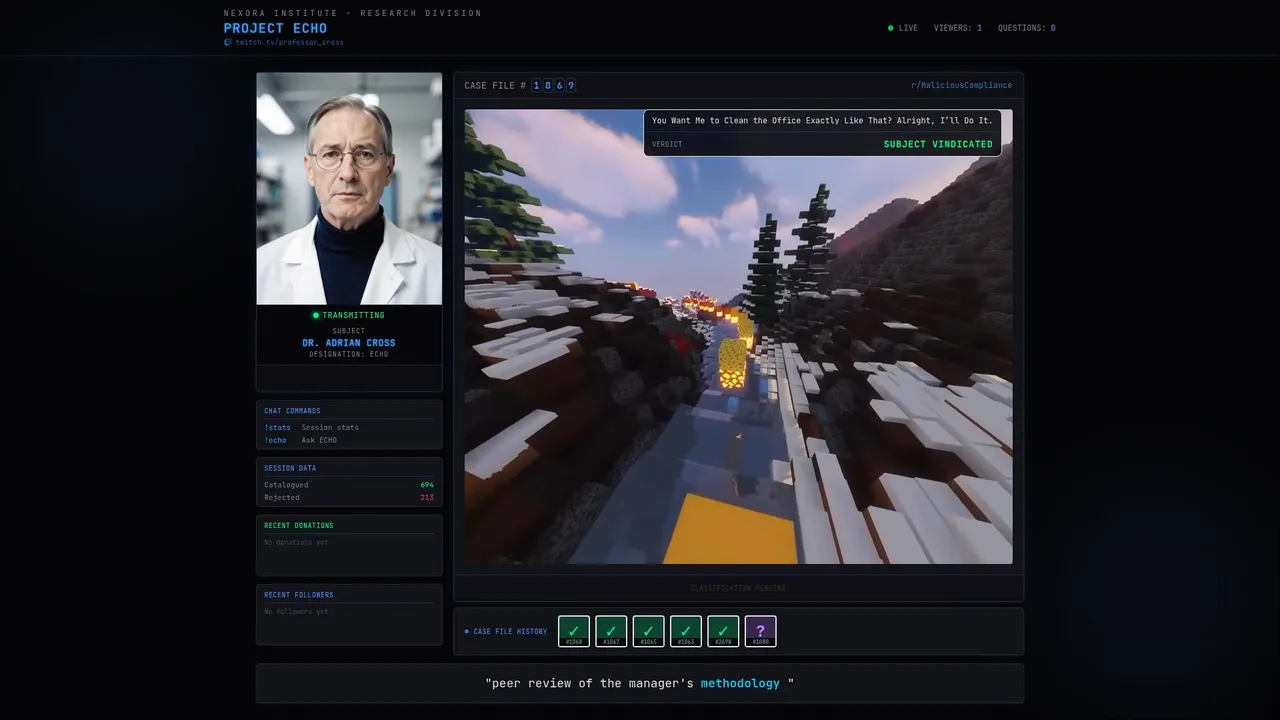Click the green LIVE indicator dot
This screenshot has width=1280, height=720.
891,28
